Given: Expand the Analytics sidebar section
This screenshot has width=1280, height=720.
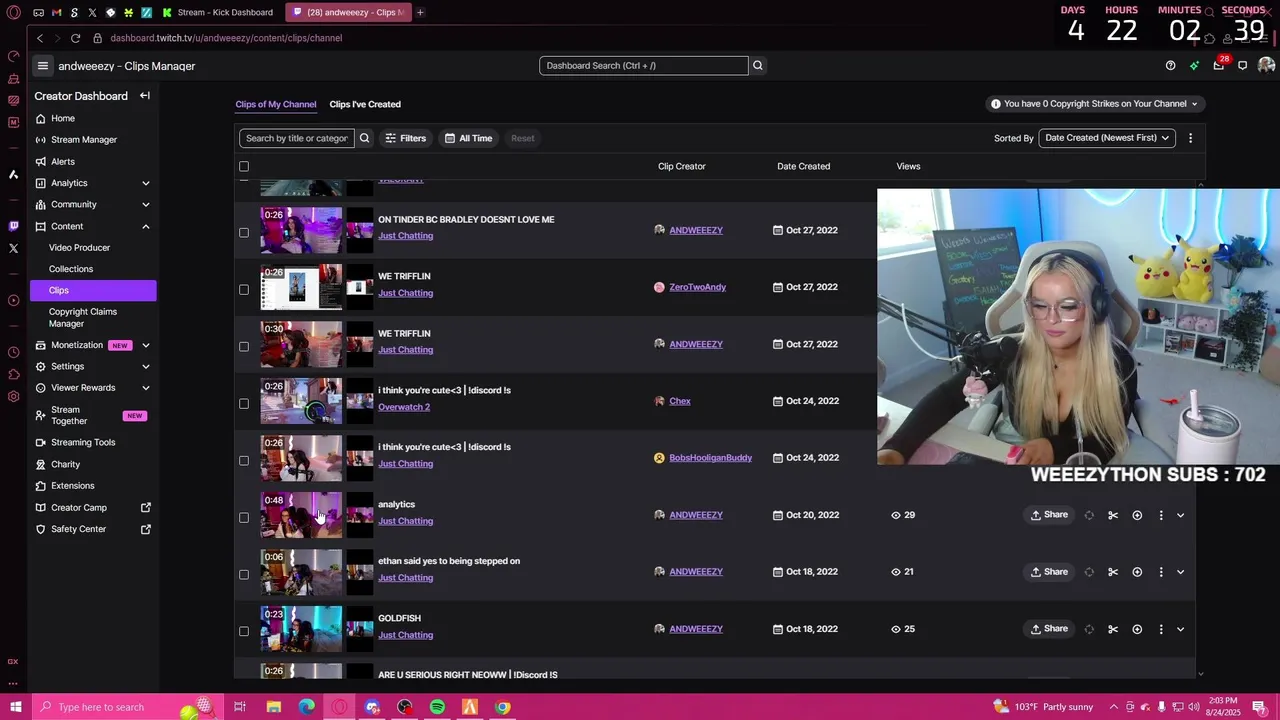Looking at the screenshot, I should pos(145,183).
